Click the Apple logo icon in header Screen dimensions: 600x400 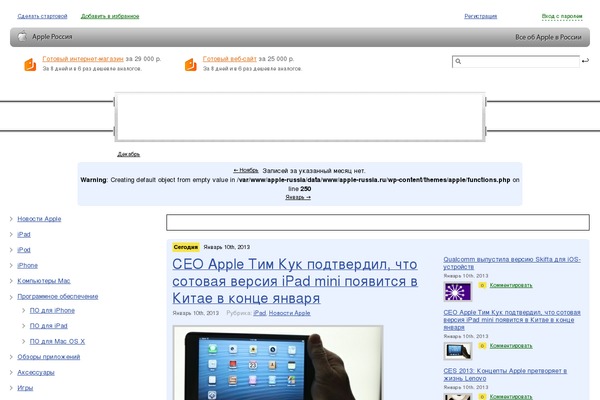(x=23, y=36)
